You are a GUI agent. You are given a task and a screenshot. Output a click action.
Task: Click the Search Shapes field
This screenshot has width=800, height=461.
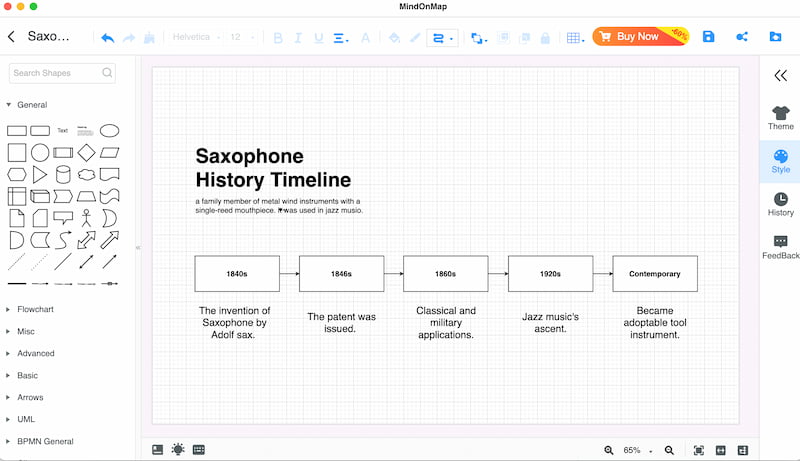[x=62, y=73]
